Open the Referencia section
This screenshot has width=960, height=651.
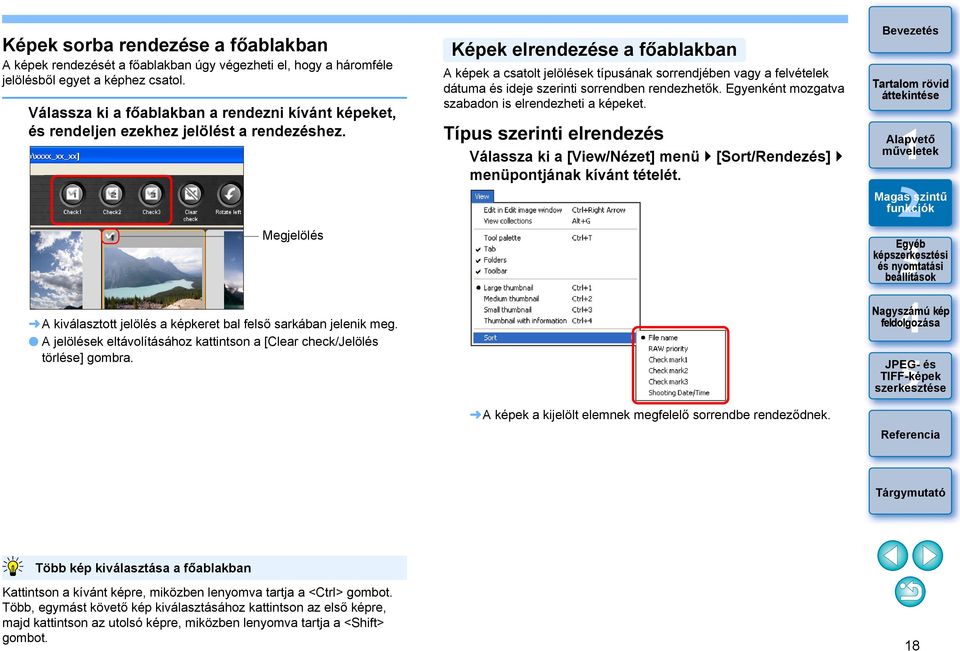[910, 434]
